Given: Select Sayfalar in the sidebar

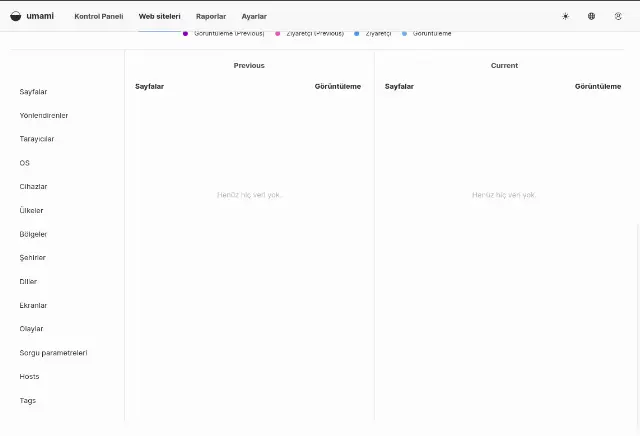Looking at the screenshot, I should (x=33, y=92).
